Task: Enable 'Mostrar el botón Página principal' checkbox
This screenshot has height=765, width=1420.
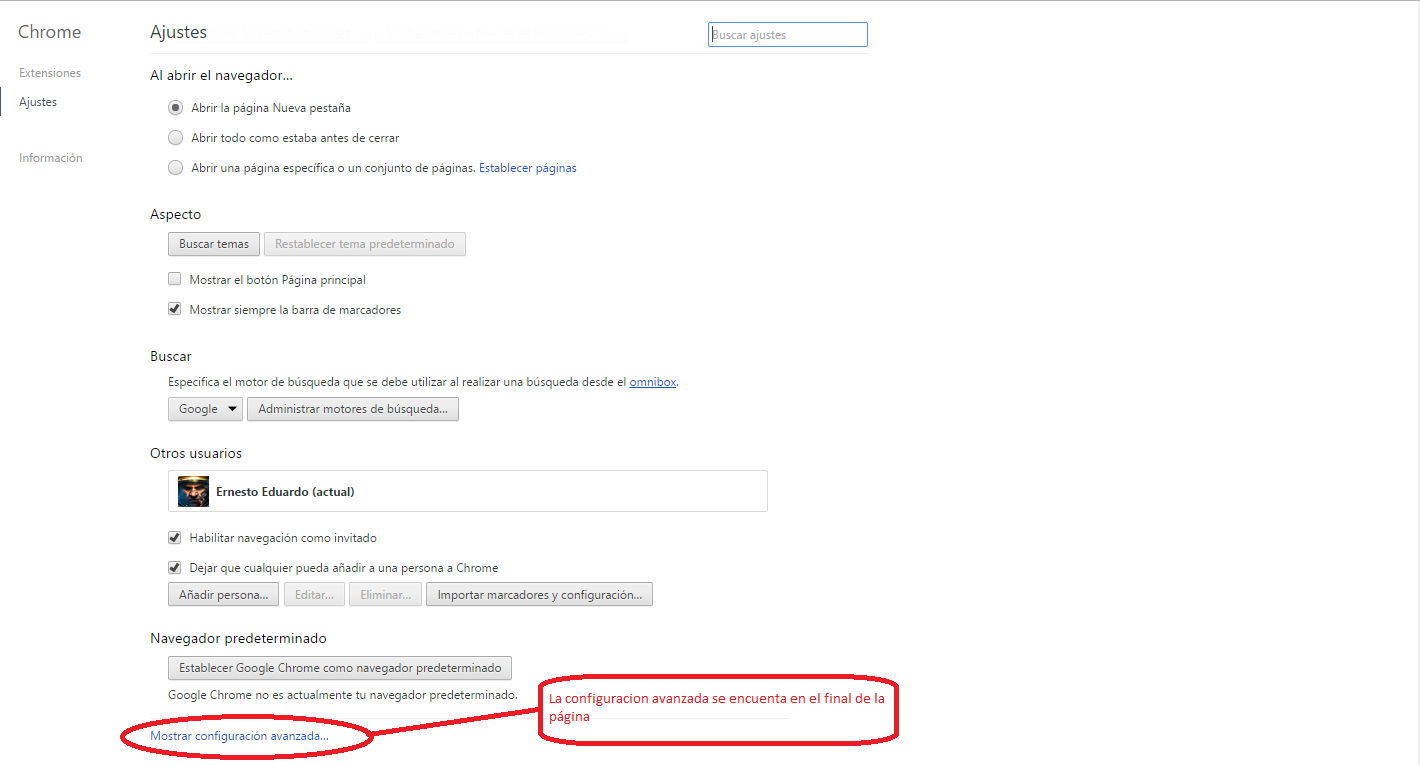Action: pos(175,280)
